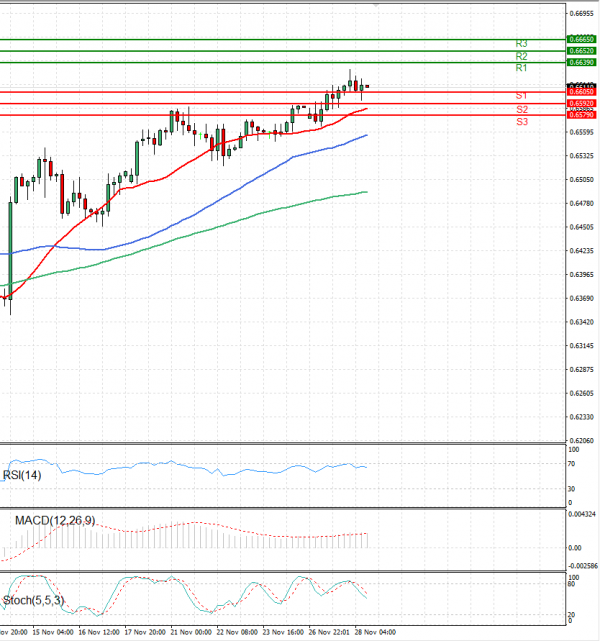The height and width of the screenshot is (641, 600).
Task: Select the green 0.66650 price tag
Action: point(581,39)
